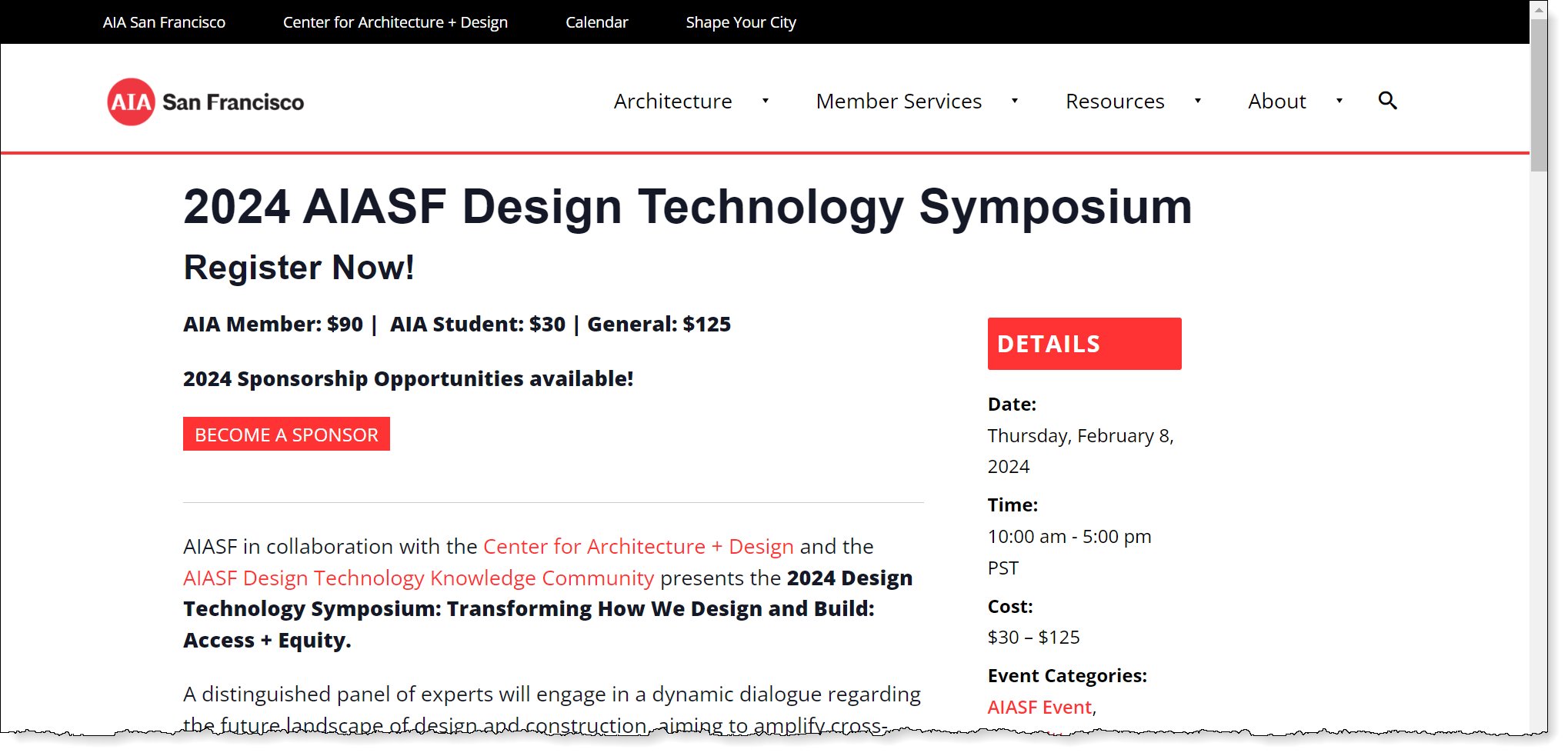Open the AIASF Event category link
Viewport: 1568px width, 756px height.
[1039, 707]
